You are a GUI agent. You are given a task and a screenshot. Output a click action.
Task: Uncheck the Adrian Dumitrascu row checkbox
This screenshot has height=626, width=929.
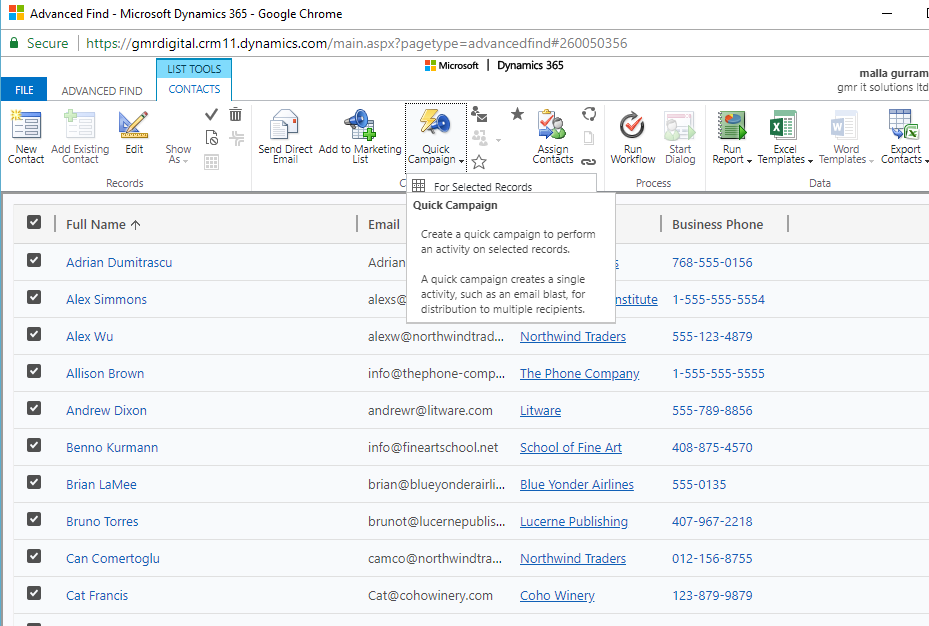pyautogui.click(x=34, y=260)
